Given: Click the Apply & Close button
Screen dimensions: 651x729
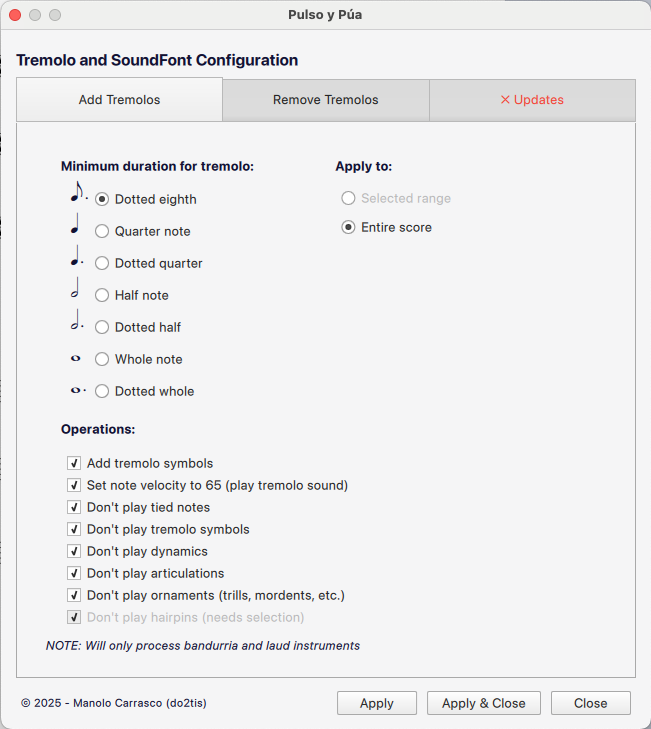Looking at the screenshot, I should pyautogui.click(x=484, y=703).
